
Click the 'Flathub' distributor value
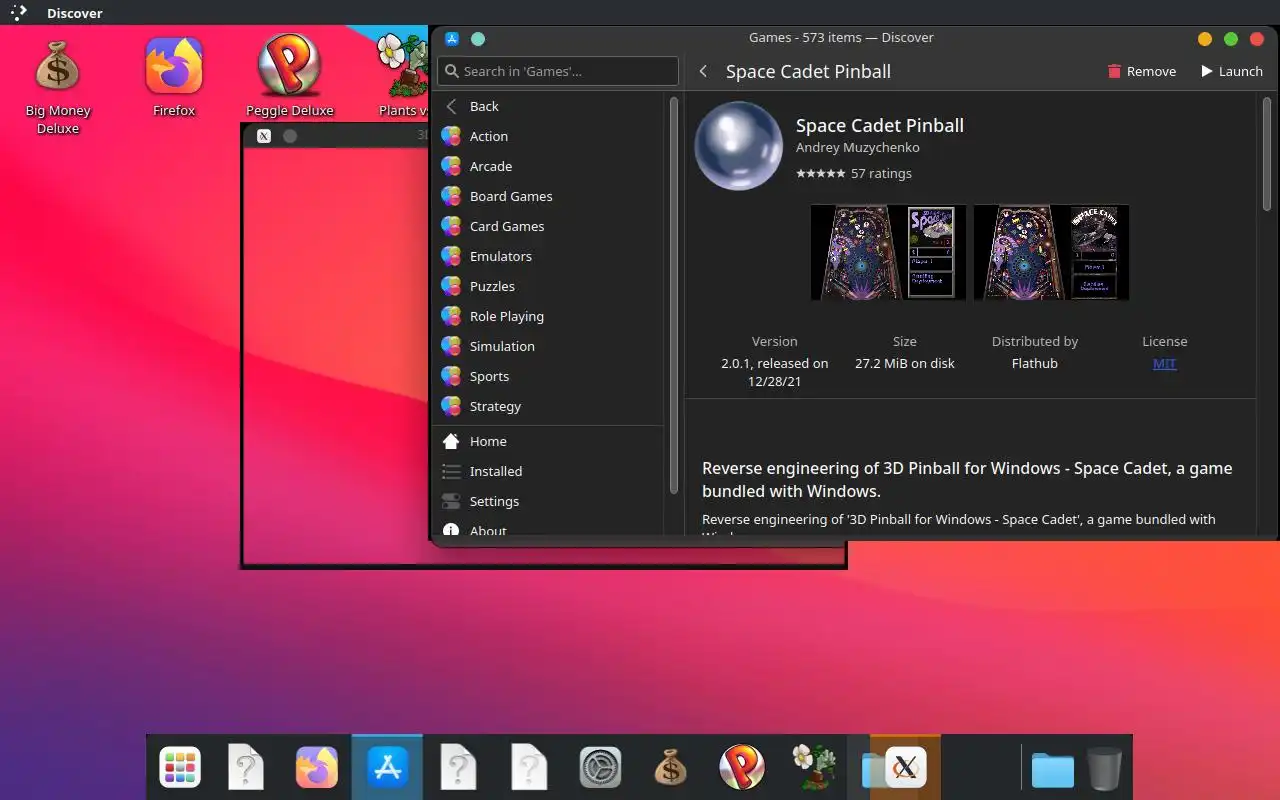(x=1034, y=363)
